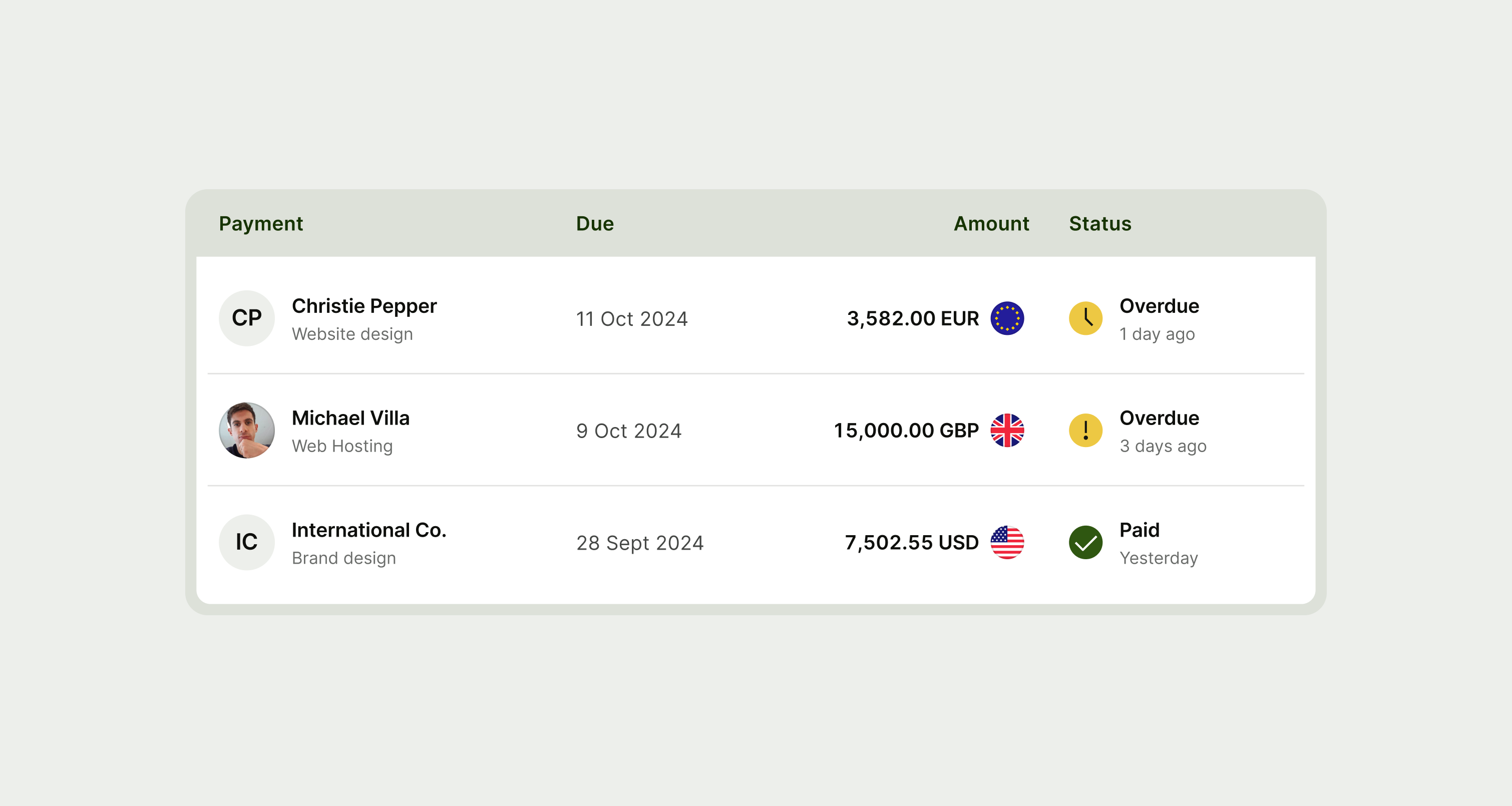Click the 3,582.00 EUR amount
This screenshot has height=806, width=1512.
pyautogui.click(x=913, y=319)
